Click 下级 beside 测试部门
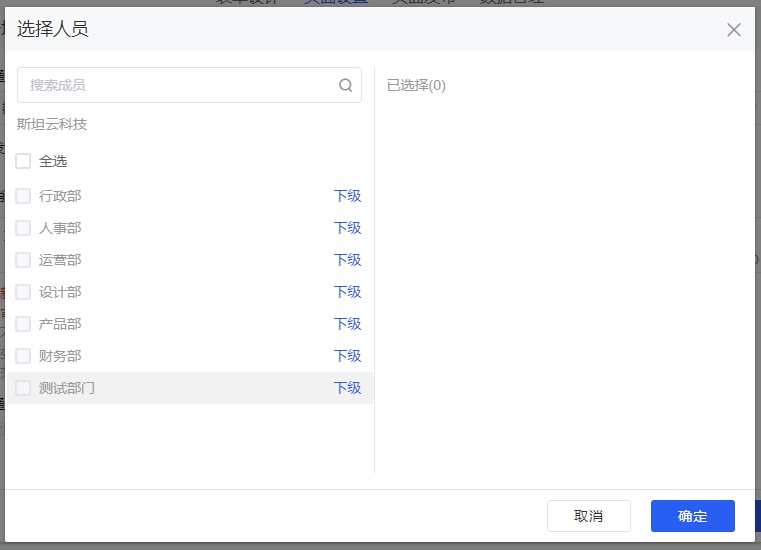761x550 pixels. (347, 388)
